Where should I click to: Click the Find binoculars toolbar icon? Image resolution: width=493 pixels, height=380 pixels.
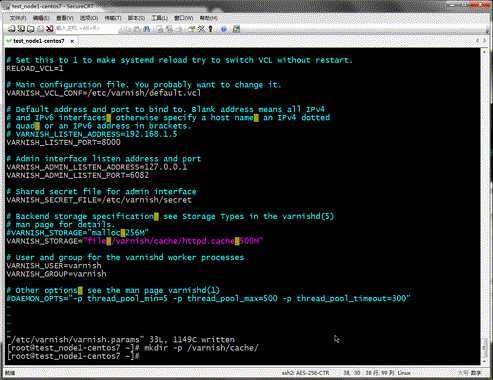[147, 29]
